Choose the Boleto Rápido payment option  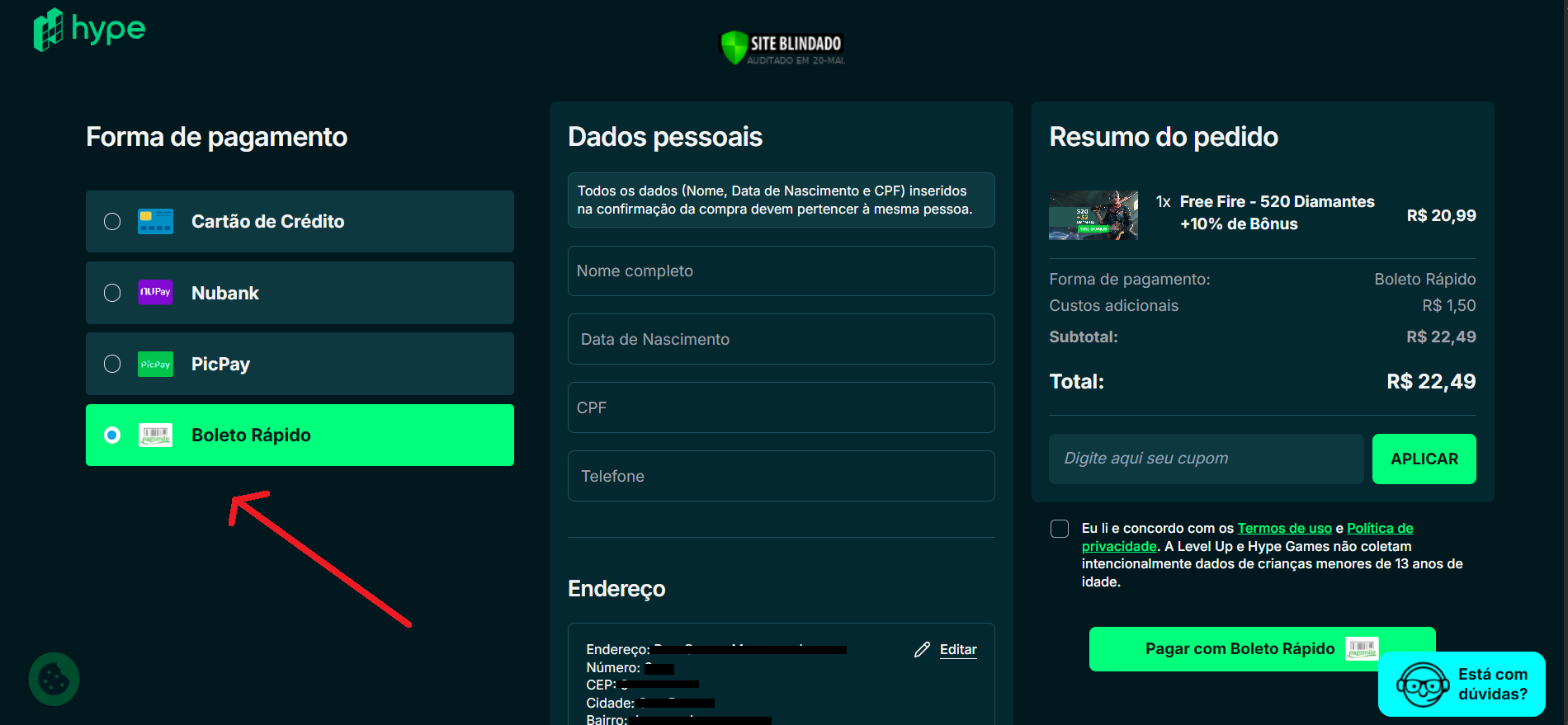coord(300,435)
